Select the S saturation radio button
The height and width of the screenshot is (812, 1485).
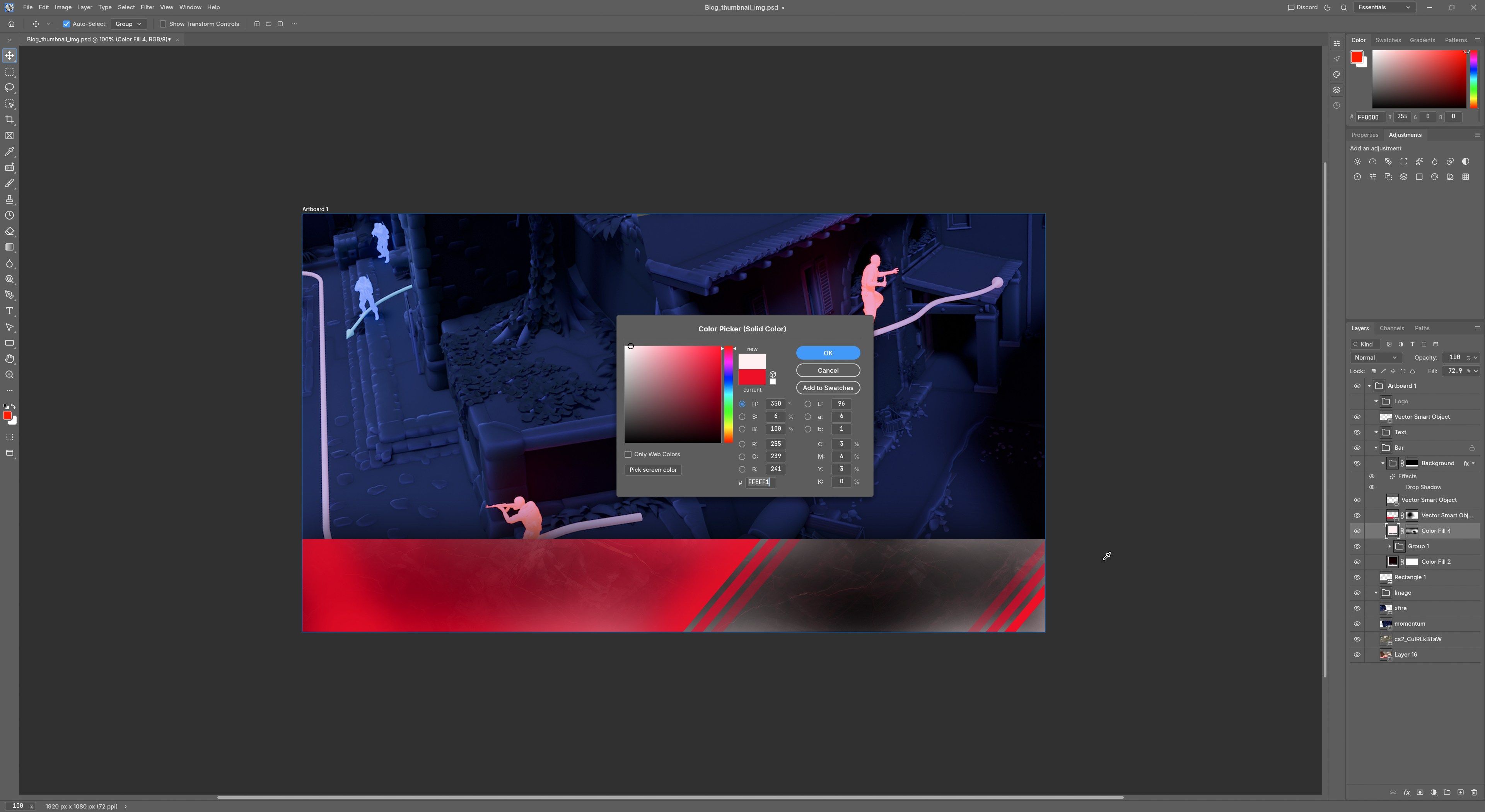click(x=742, y=417)
